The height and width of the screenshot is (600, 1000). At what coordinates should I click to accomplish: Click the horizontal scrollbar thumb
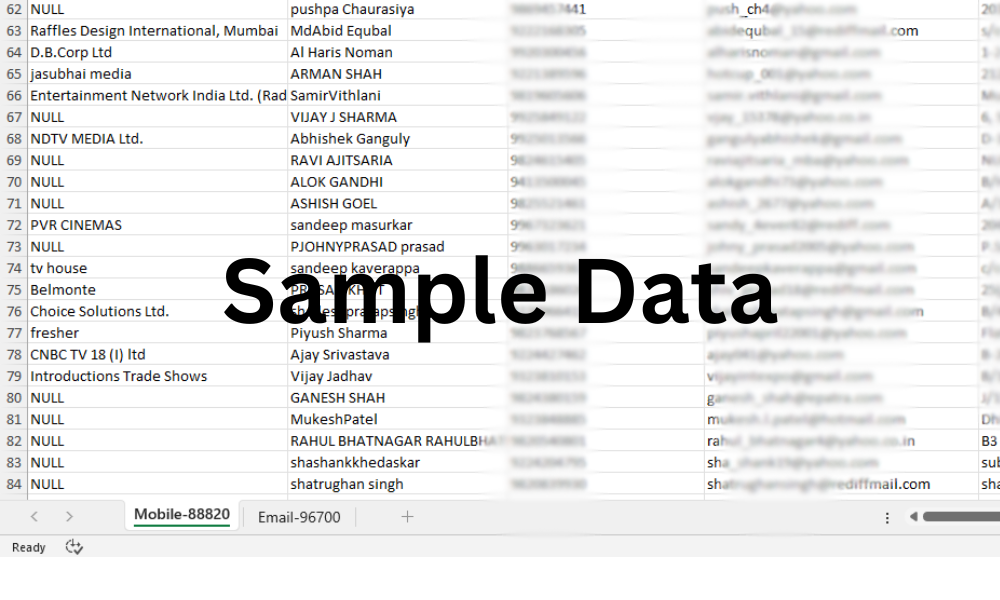pos(961,516)
